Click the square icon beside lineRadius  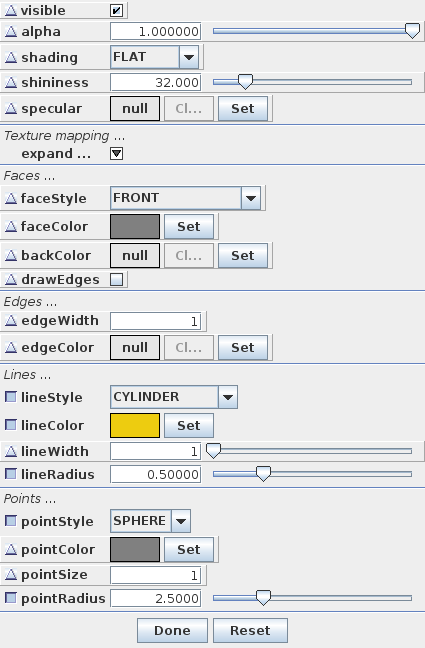pos(11,474)
